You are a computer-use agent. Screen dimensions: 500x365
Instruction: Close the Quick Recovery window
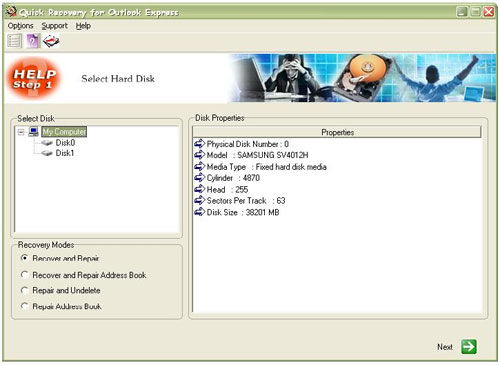489,12
